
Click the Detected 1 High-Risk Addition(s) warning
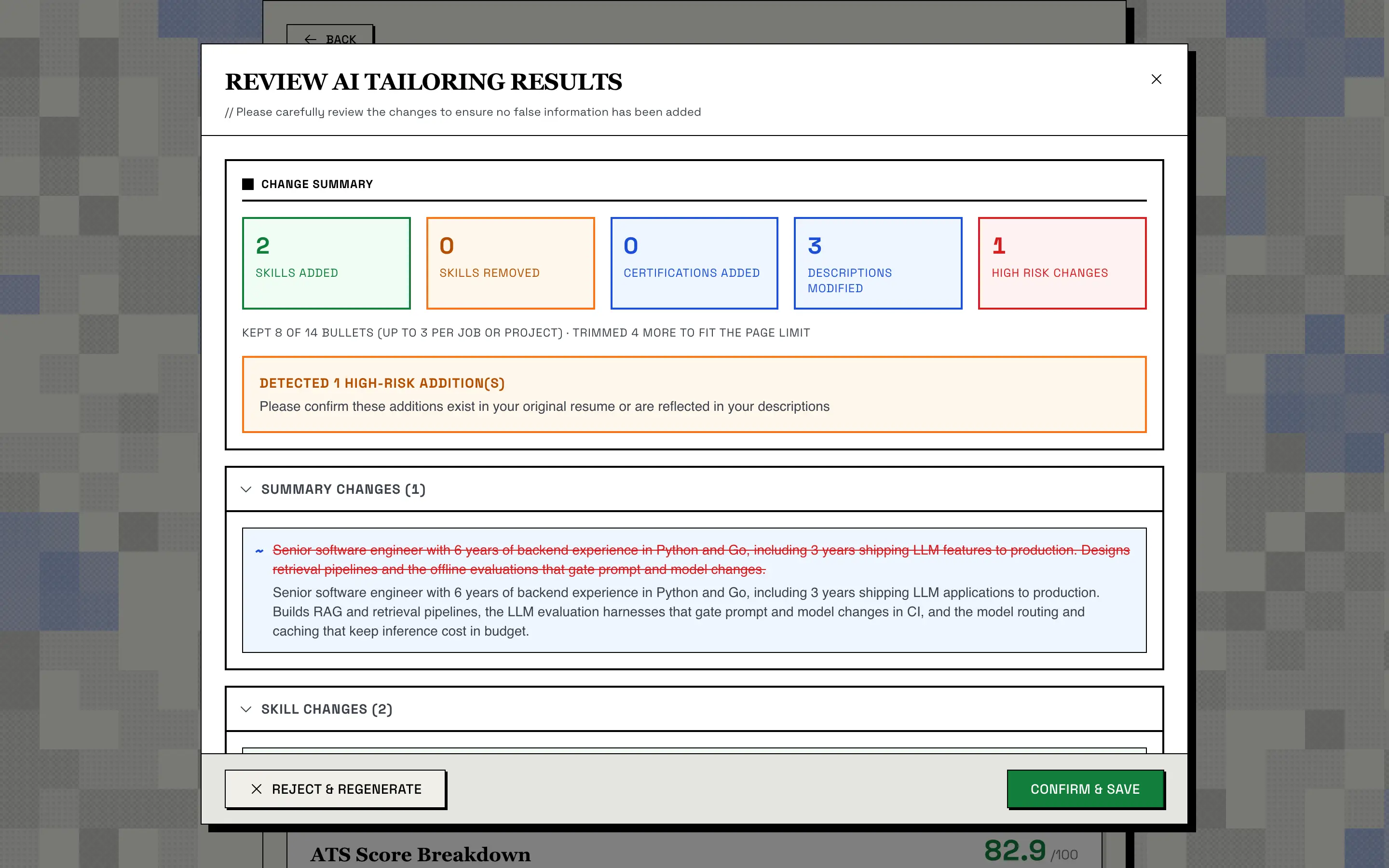pos(694,394)
